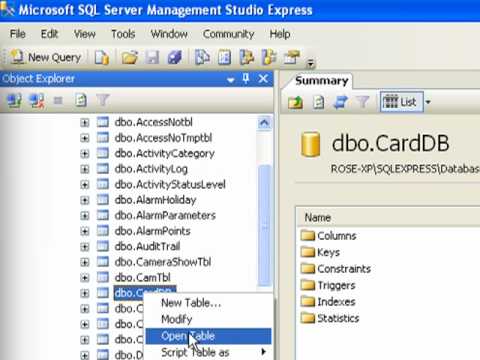The height and width of the screenshot is (360, 480).
Task: Click the Disconnect icon in Object Explorer
Action: 37,100
